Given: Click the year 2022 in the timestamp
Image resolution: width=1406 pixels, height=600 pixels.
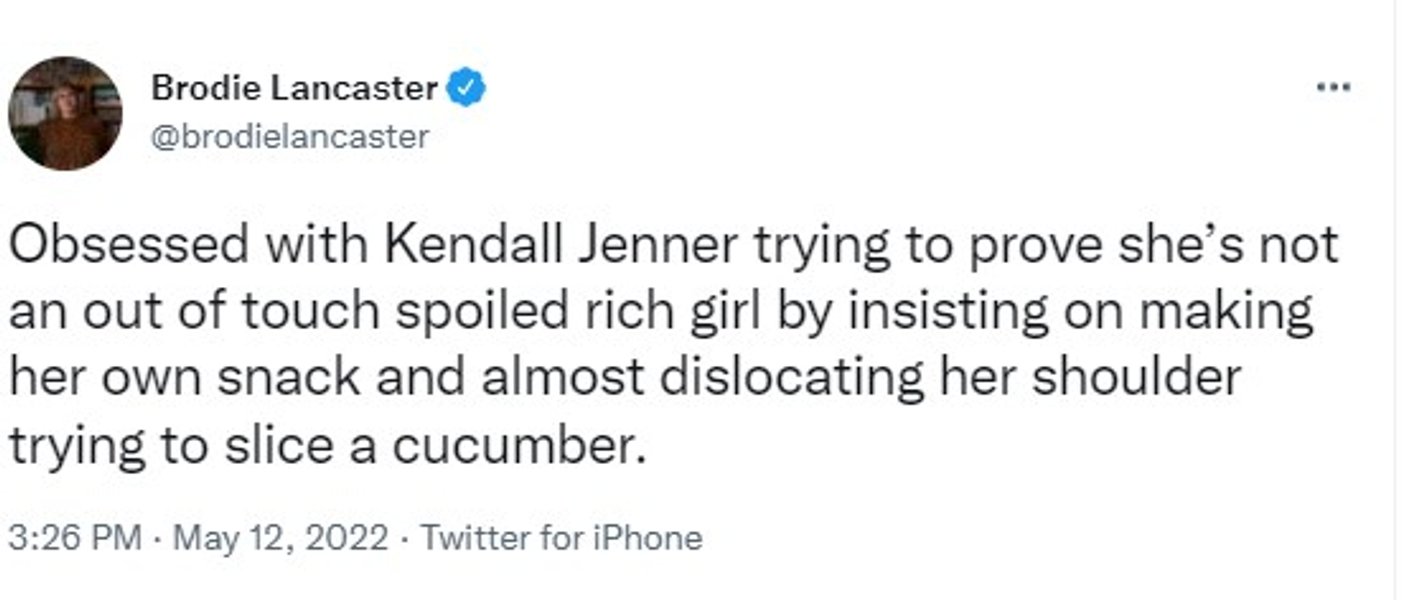Looking at the screenshot, I should (342, 538).
